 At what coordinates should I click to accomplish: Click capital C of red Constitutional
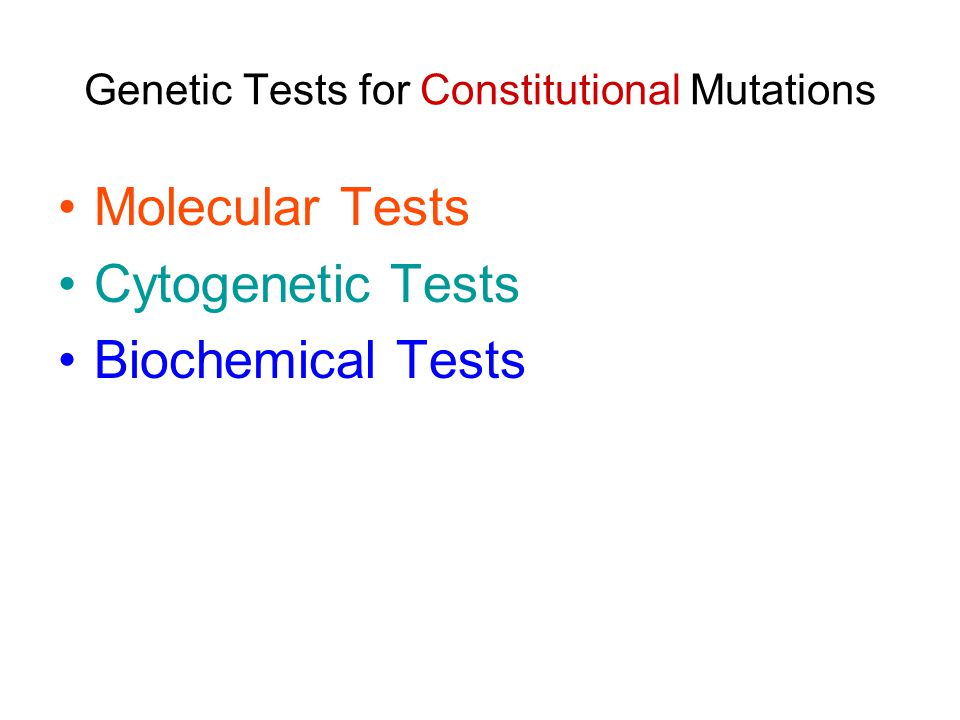tap(433, 90)
